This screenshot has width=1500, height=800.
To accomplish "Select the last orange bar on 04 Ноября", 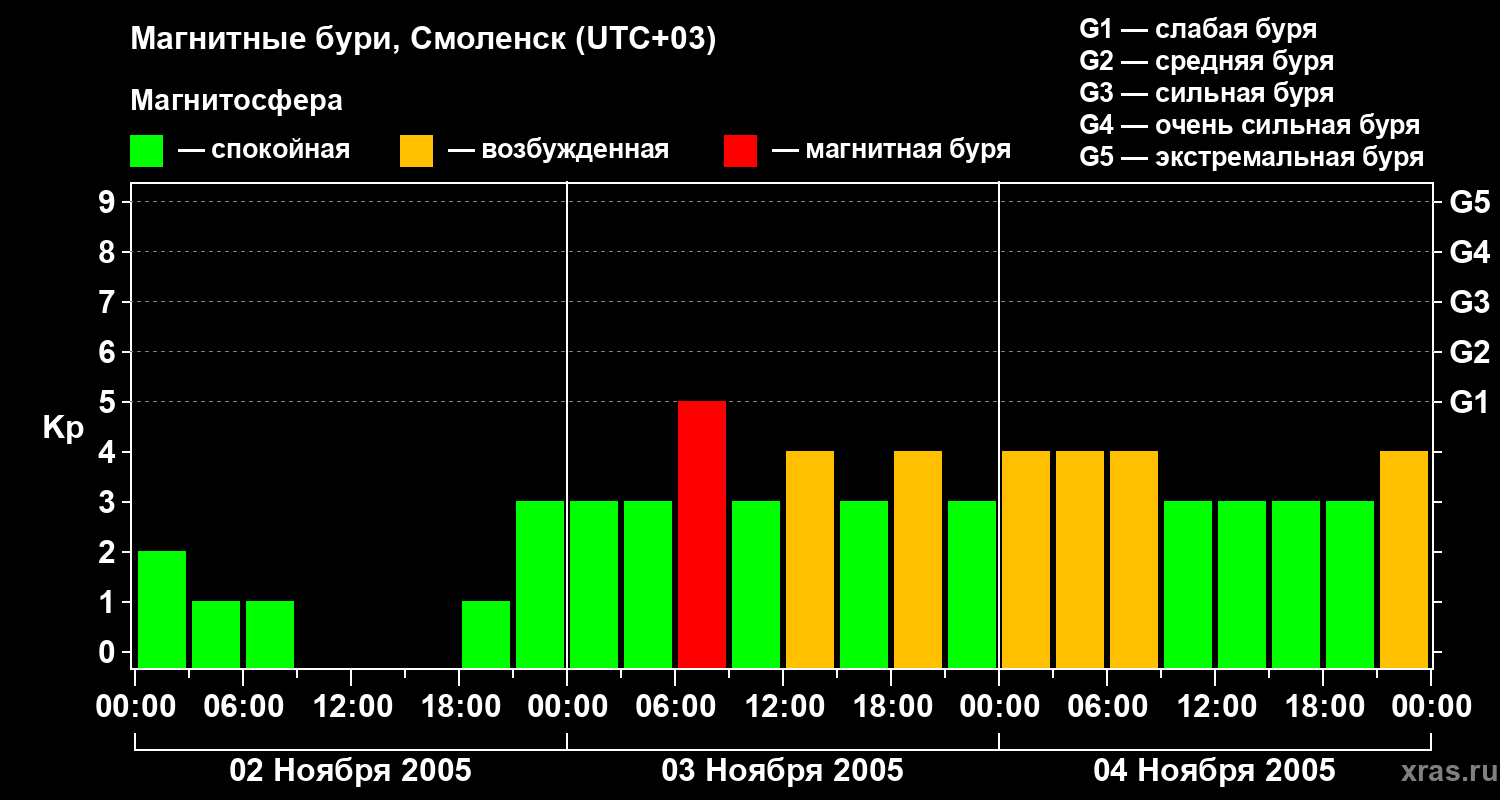I will coord(1404,559).
